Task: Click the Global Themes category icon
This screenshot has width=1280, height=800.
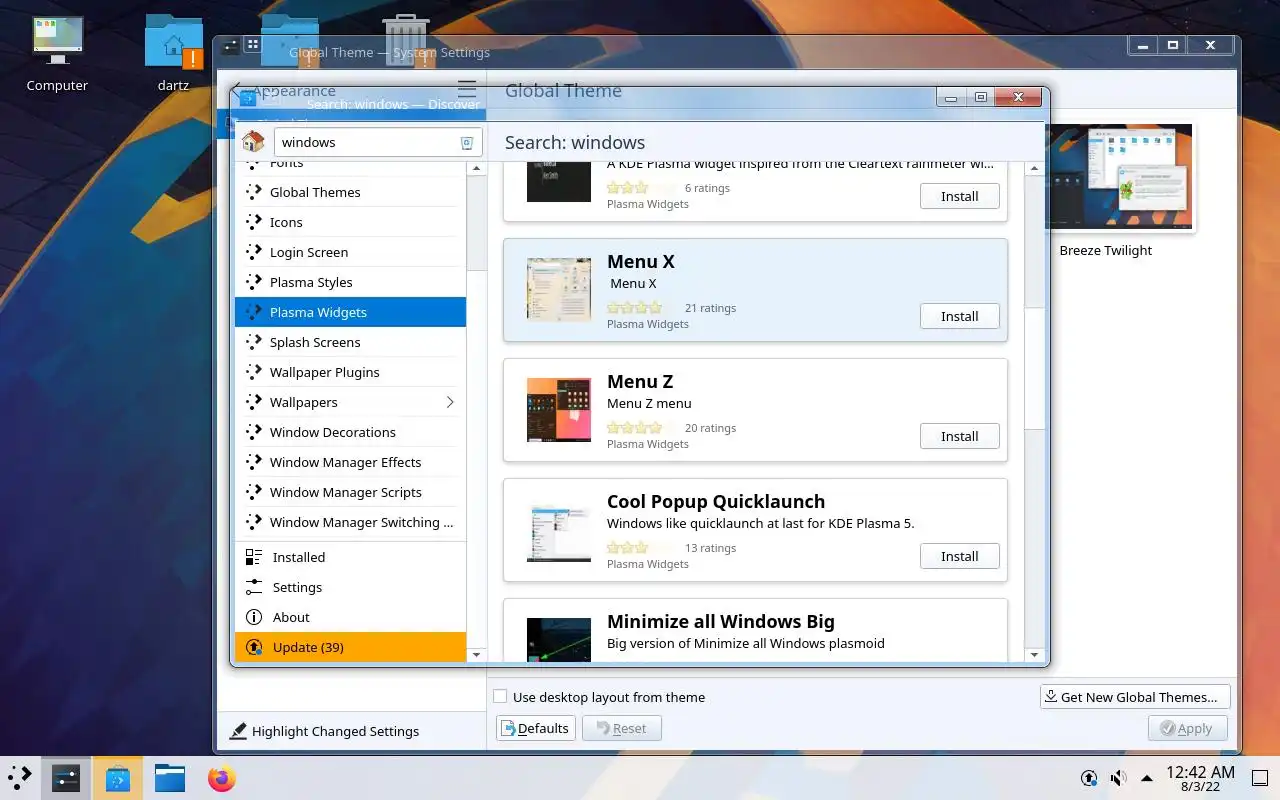Action: click(254, 192)
